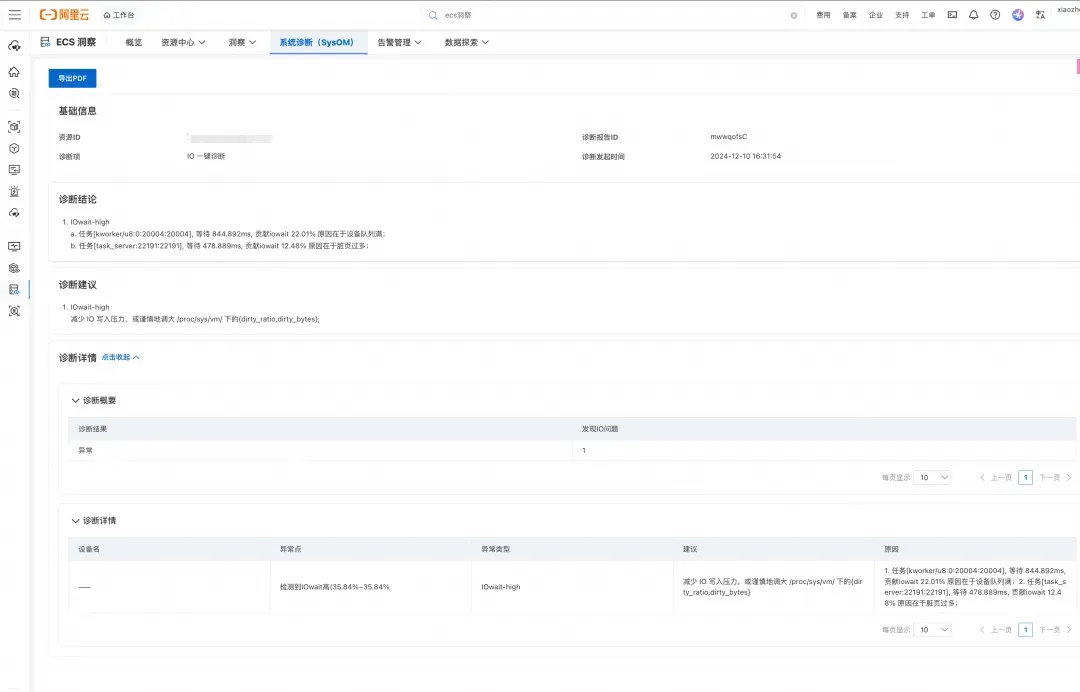
Task: Open the 费用 menu in the top bar
Action: (x=823, y=15)
